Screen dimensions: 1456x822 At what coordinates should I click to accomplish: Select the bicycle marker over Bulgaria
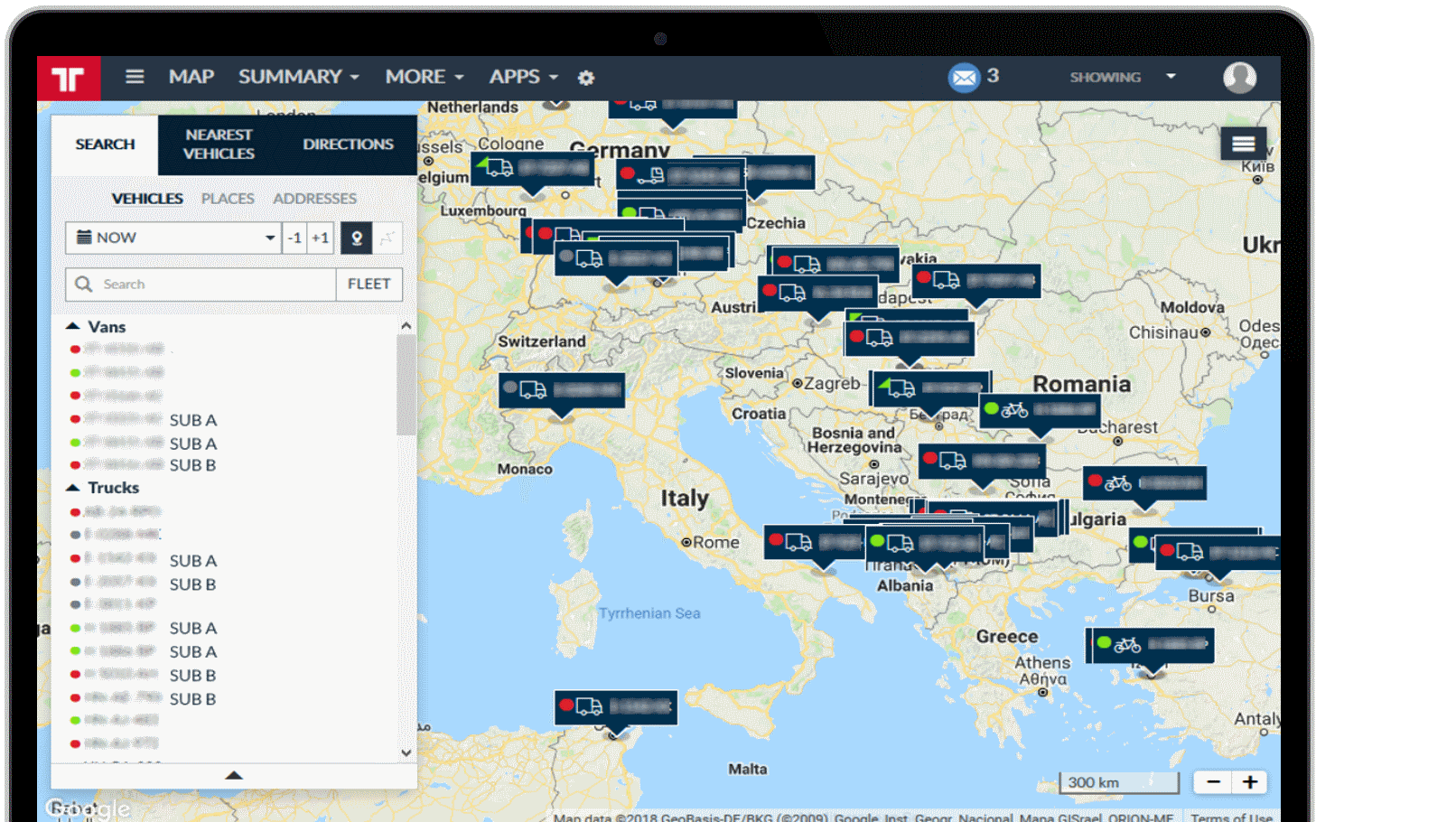1144,483
